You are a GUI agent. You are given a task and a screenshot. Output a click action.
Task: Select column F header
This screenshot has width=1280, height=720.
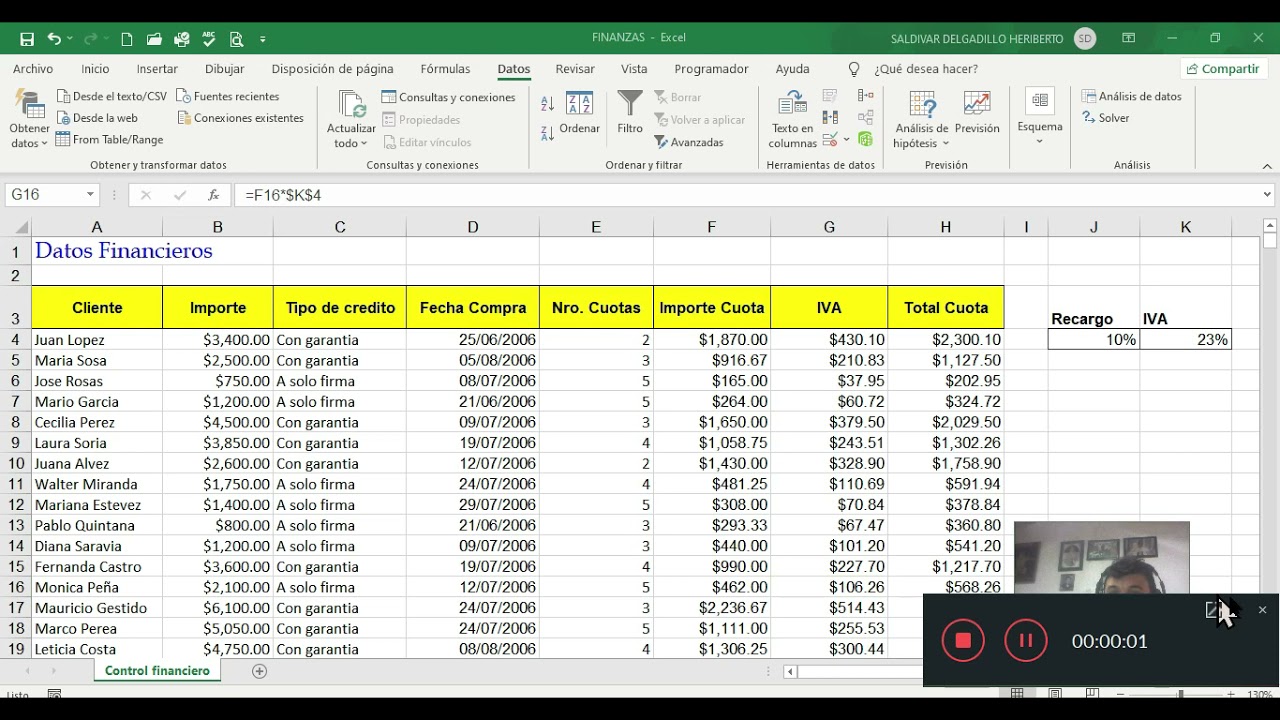point(712,227)
